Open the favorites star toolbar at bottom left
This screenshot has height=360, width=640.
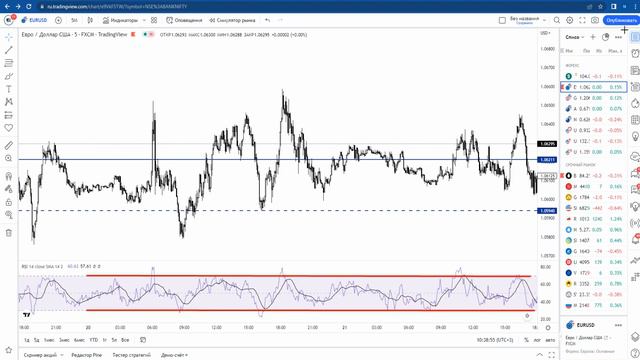[x=9, y=350]
